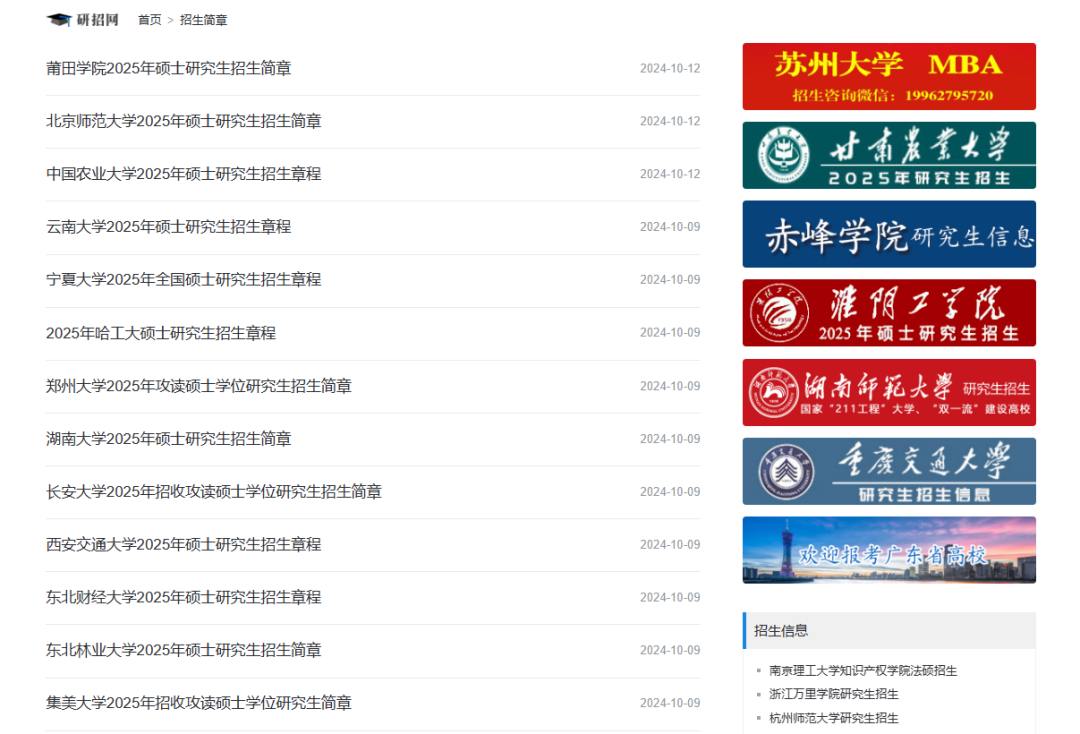This screenshot has width=1080, height=734.
Task: Open 杭州师范大学研究生招生 link
Action: point(833,718)
